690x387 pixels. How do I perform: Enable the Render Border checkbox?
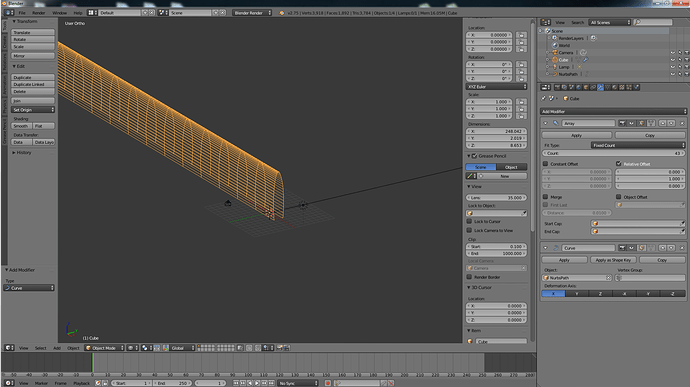click(469, 277)
